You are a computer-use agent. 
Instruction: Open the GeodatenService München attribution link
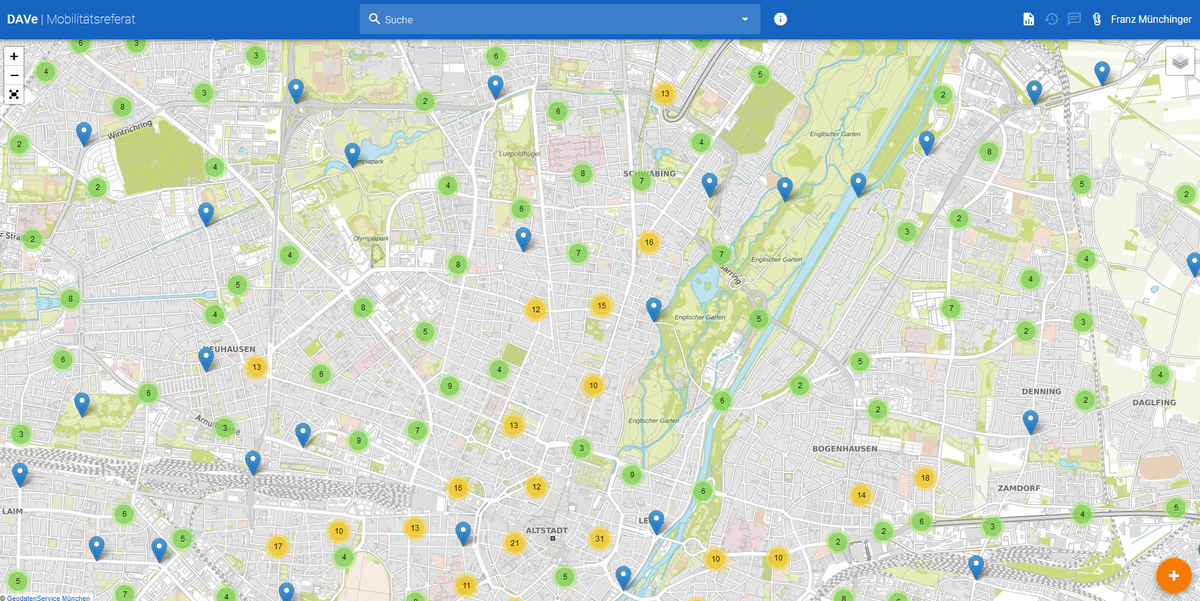point(48,597)
